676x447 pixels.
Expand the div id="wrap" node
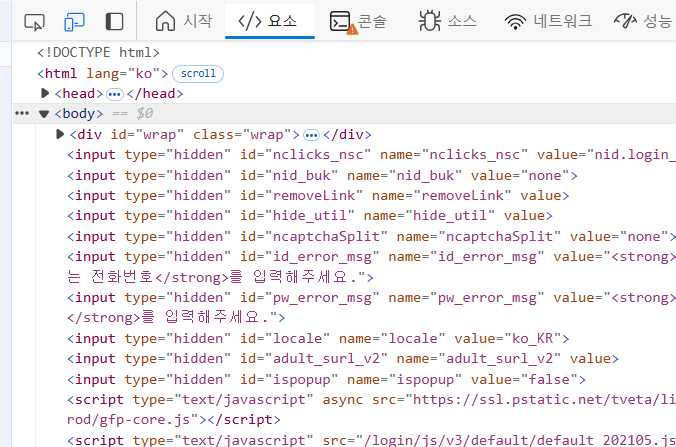pyautogui.click(x=60, y=134)
